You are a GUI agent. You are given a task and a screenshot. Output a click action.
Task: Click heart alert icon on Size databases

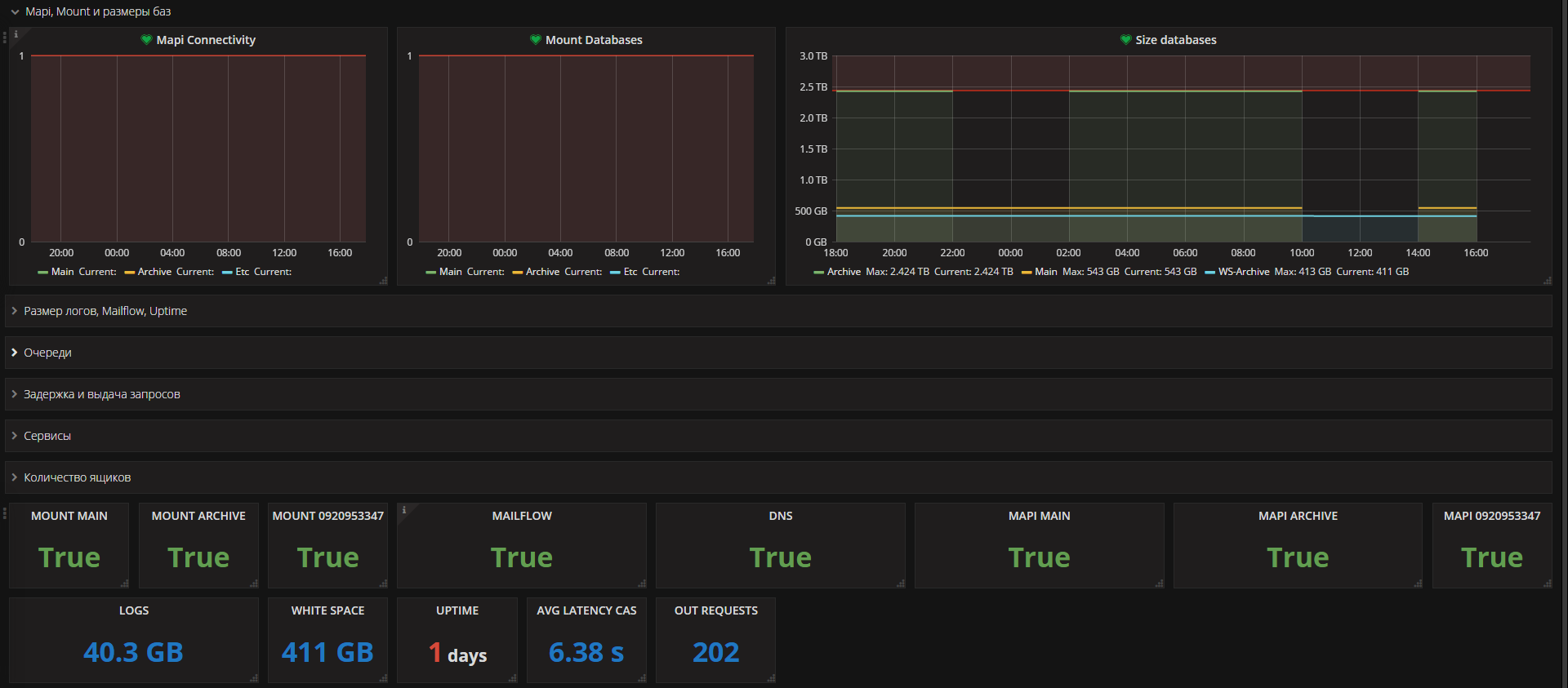click(x=1125, y=40)
